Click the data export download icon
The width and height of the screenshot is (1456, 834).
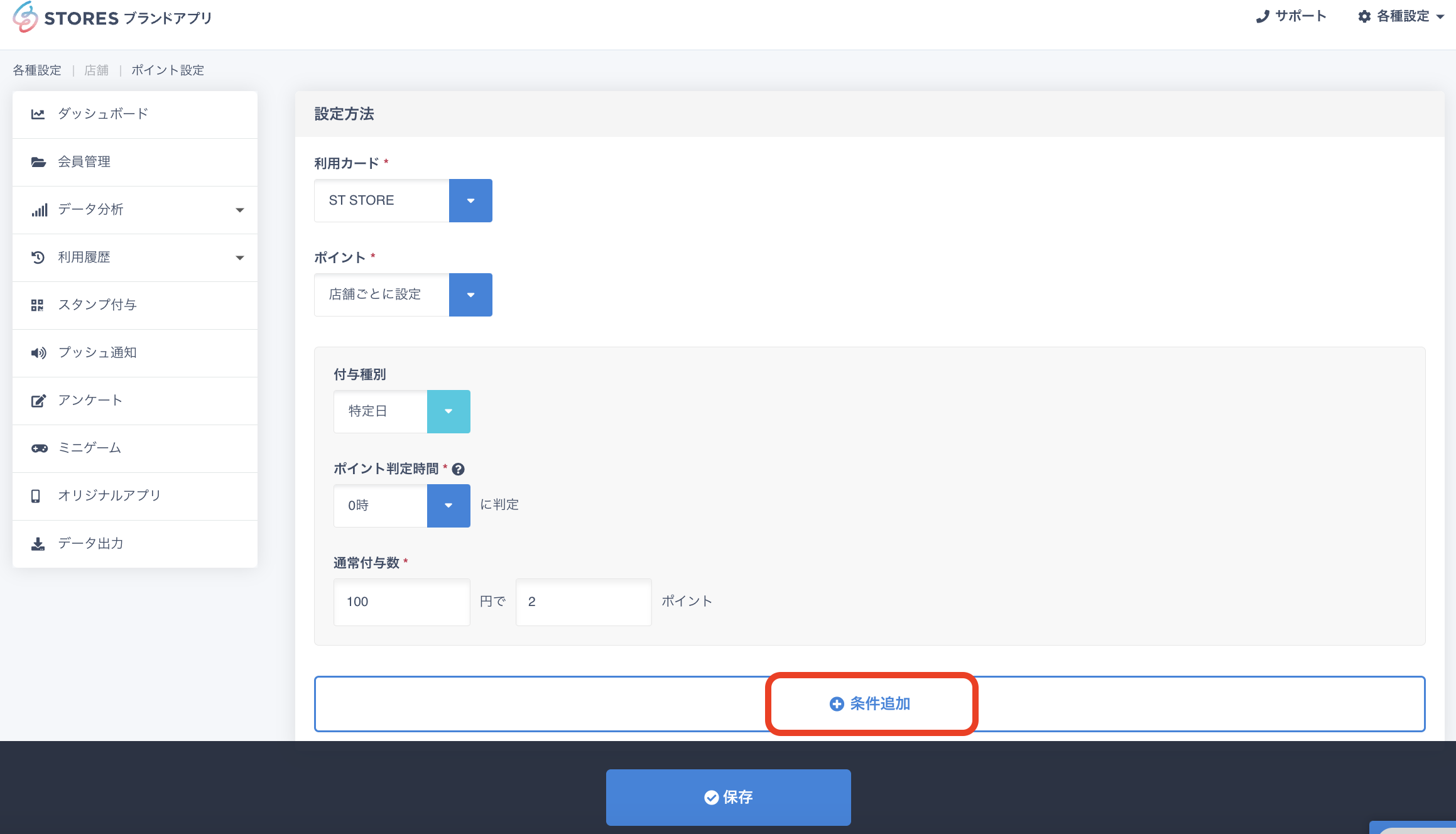point(38,544)
